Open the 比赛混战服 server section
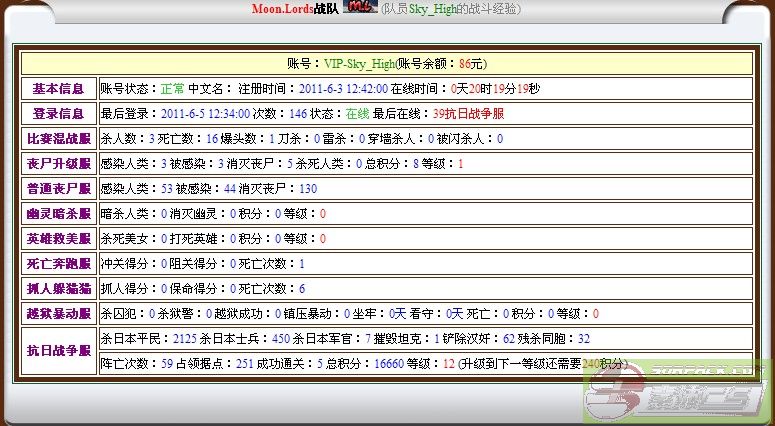775x426 pixels. [59, 138]
